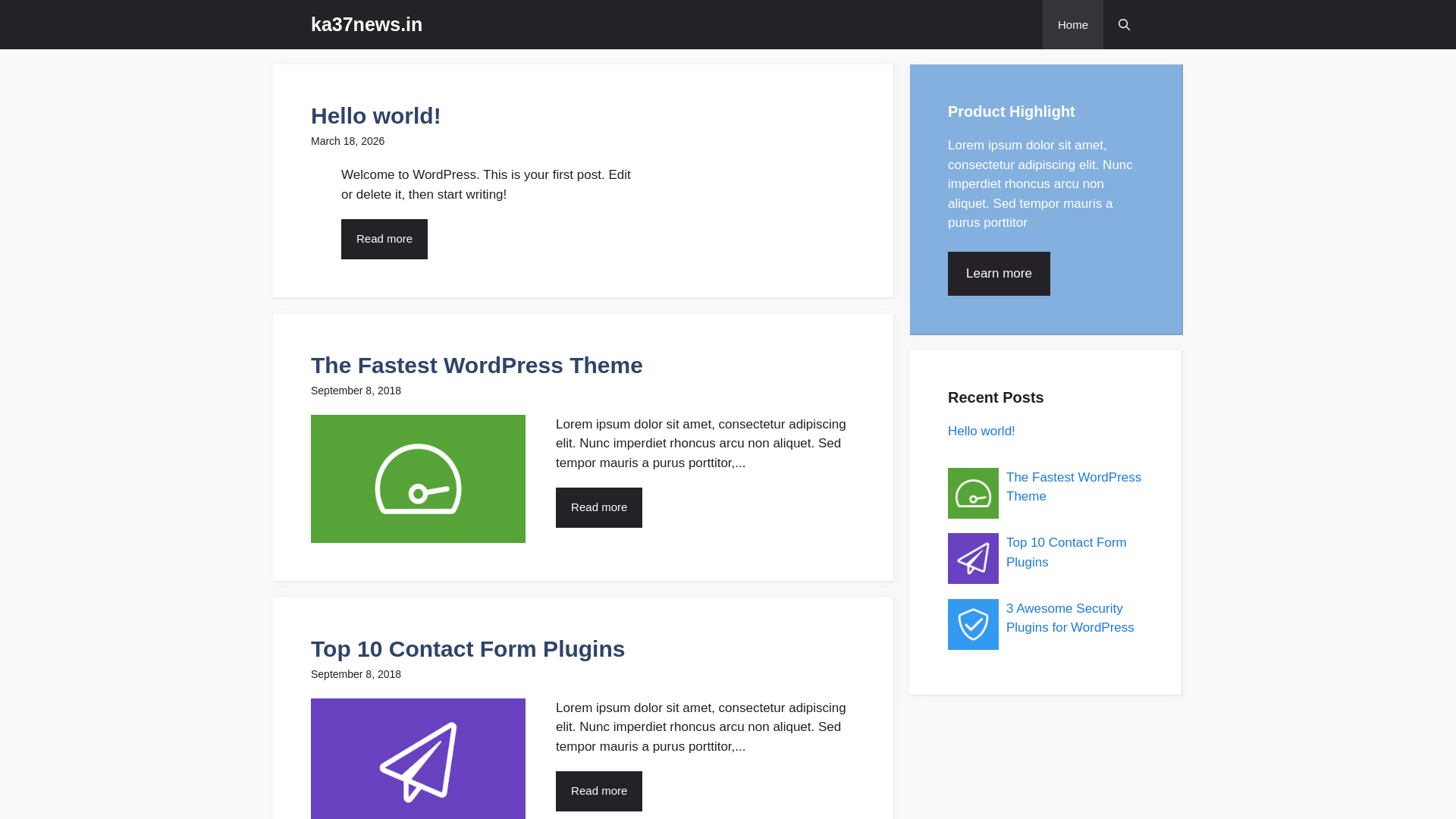Open small purple paper plane sidebar thumbnail
The height and width of the screenshot is (819, 1456).
click(x=973, y=558)
